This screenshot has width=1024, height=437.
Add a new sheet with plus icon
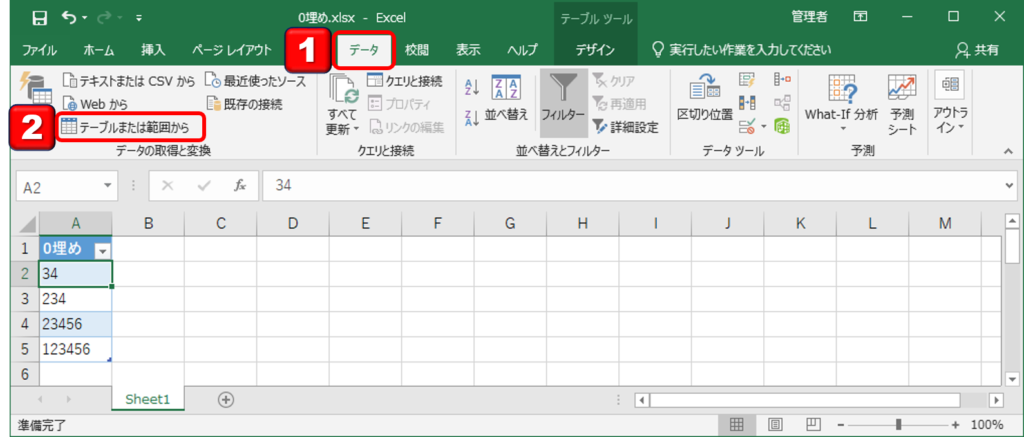point(226,399)
